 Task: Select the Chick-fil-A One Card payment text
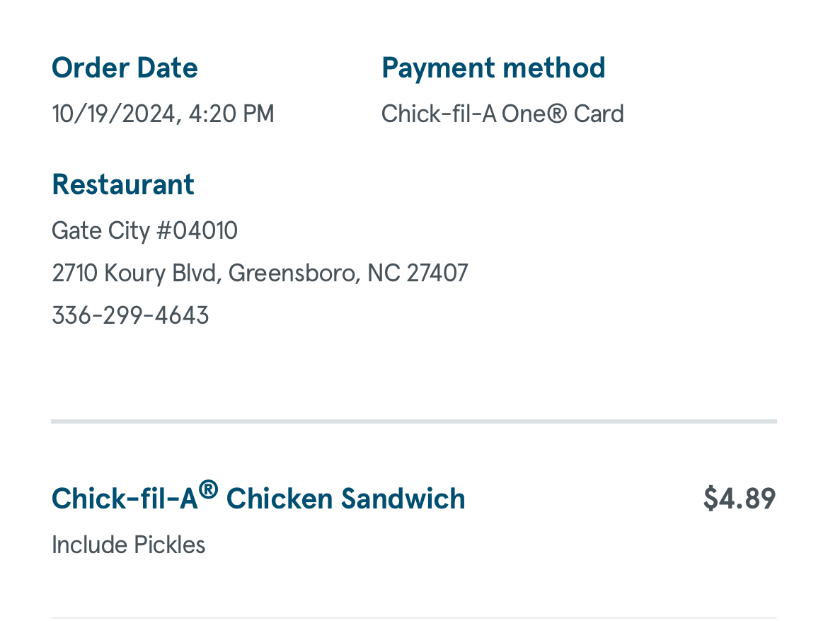click(x=502, y=114)
